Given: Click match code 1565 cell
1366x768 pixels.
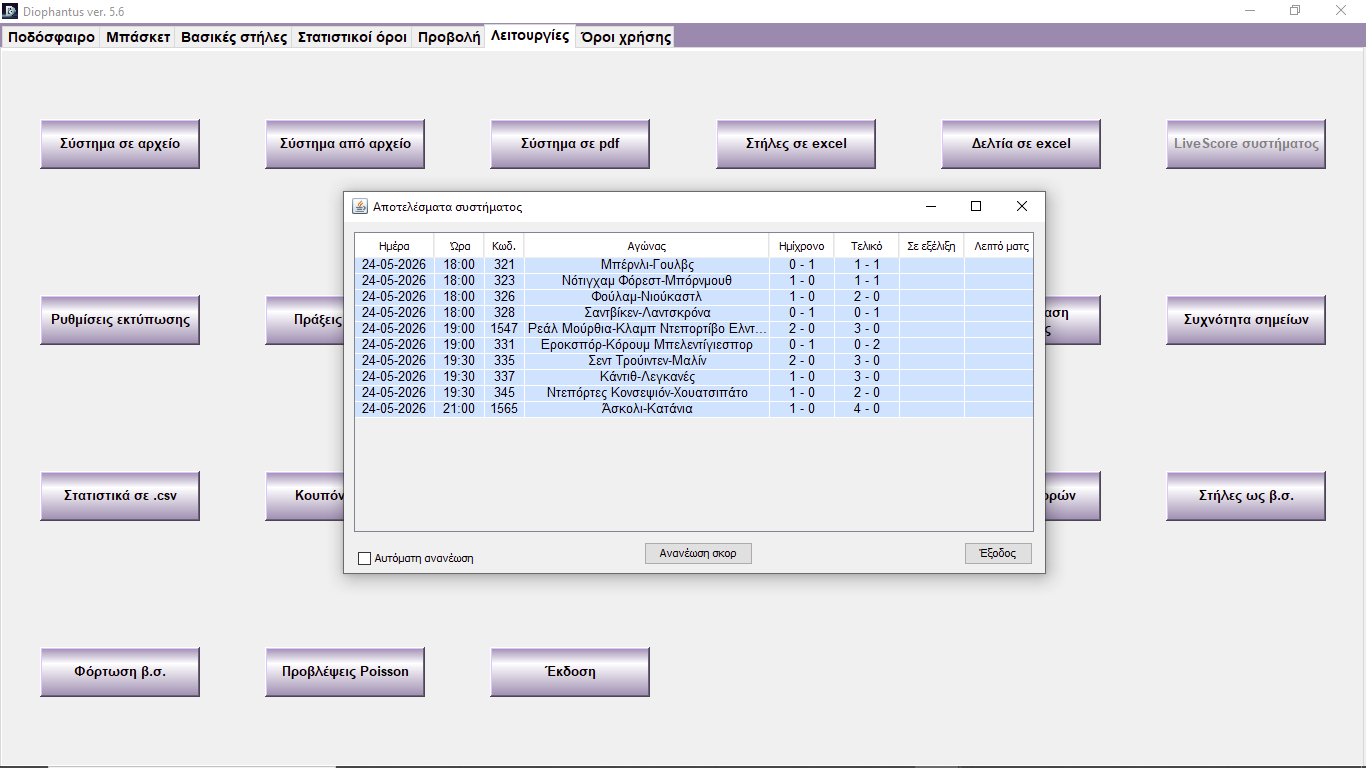Looking at the screenshot, I should [504, 409].
